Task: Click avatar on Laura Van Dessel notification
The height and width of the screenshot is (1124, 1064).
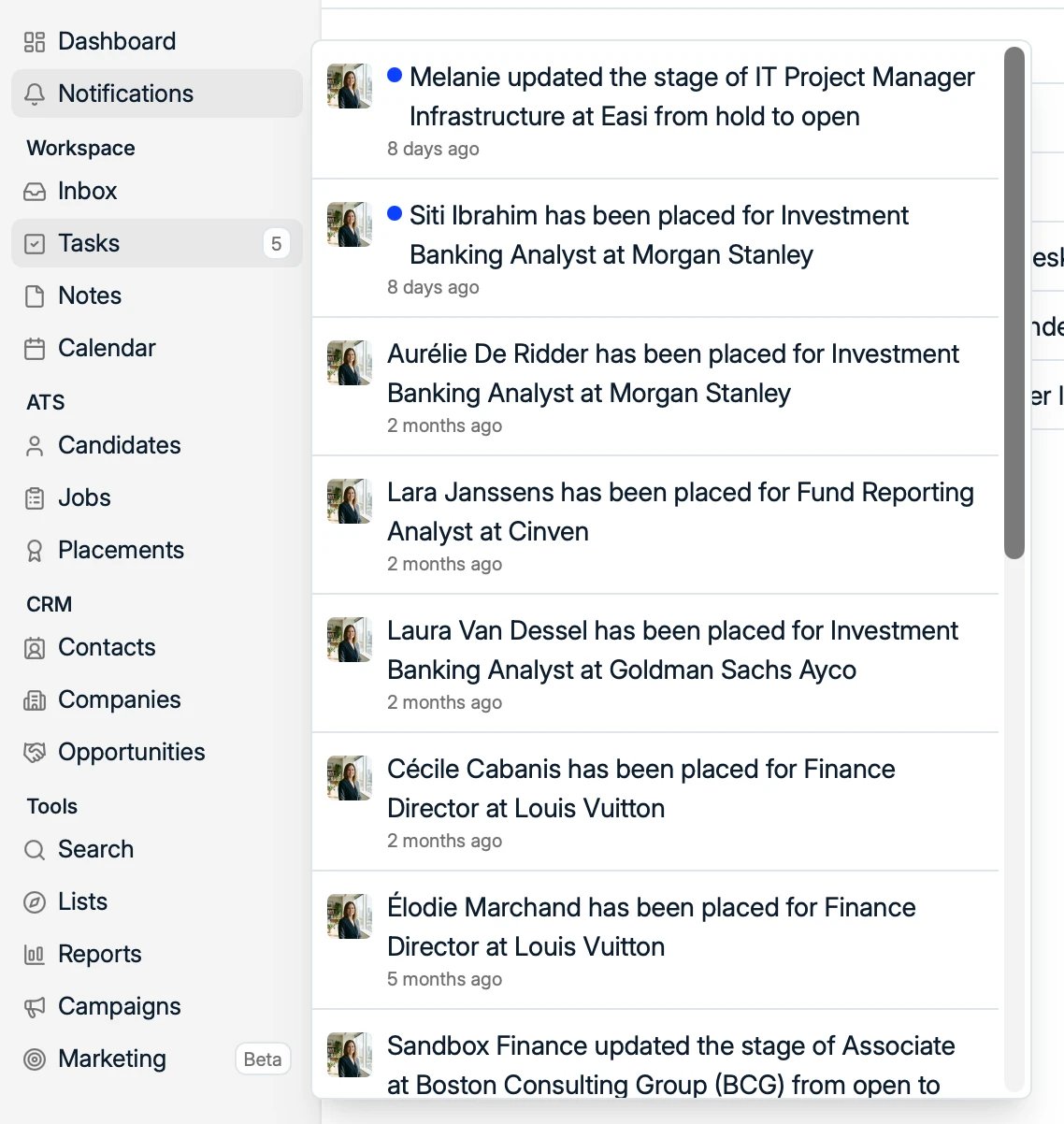Action: click(350, 640)
